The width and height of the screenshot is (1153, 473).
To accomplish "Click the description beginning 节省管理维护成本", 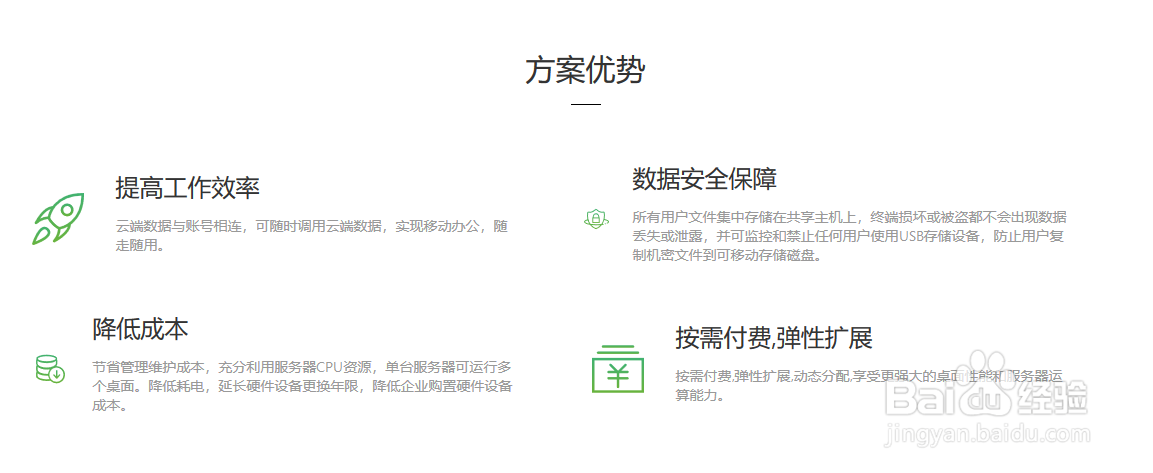I will [x=302, y=386].
